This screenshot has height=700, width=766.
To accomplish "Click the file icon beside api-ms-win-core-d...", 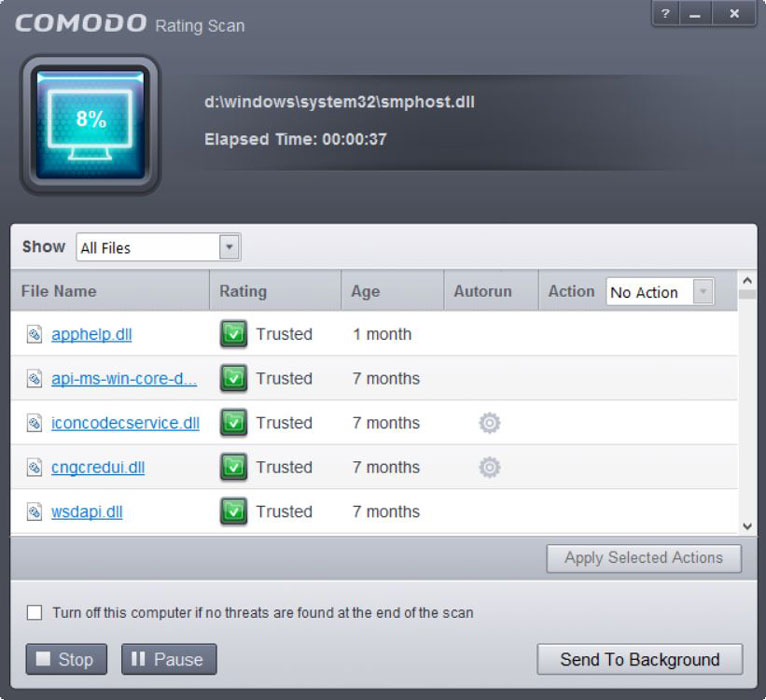I will [34, 379].
